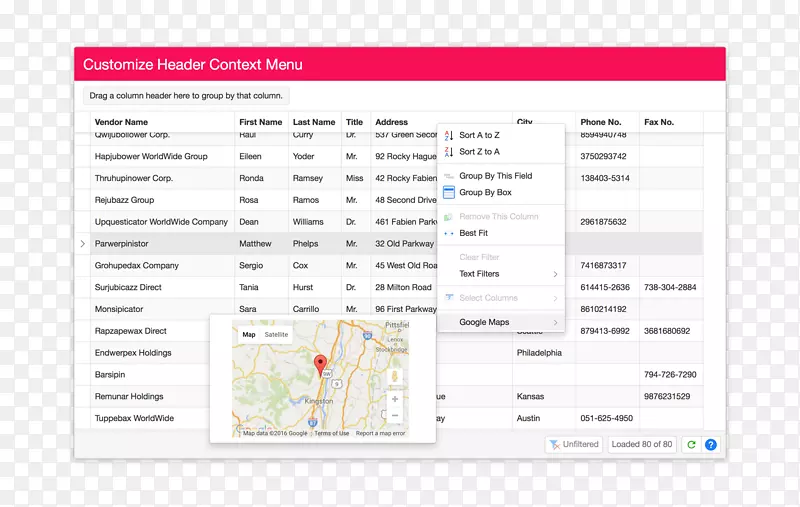Click the fax number 738-304-2884

tap(671, 288)
